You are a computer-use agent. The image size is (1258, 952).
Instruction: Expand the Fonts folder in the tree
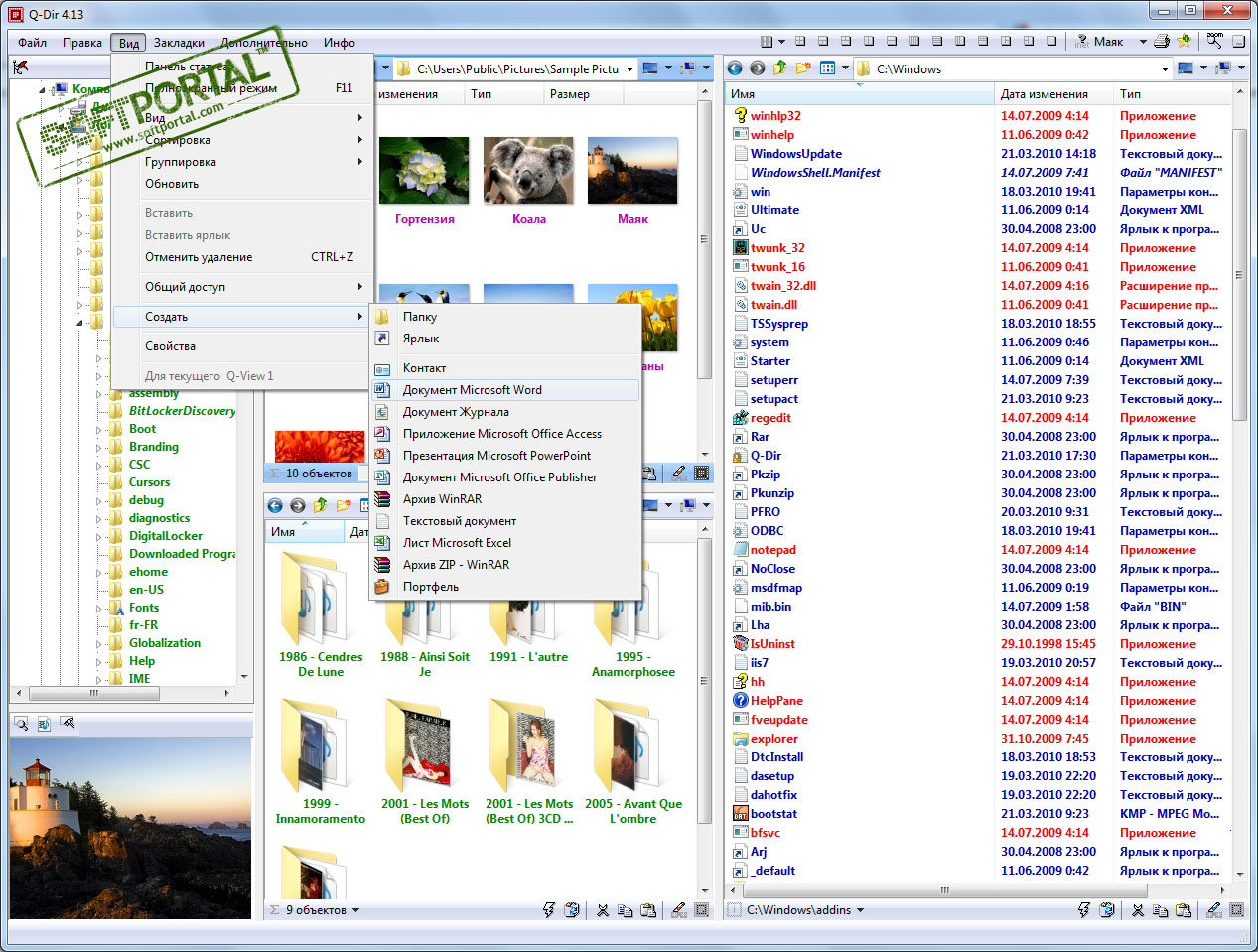pyautogui.click(x=98, y=608)
